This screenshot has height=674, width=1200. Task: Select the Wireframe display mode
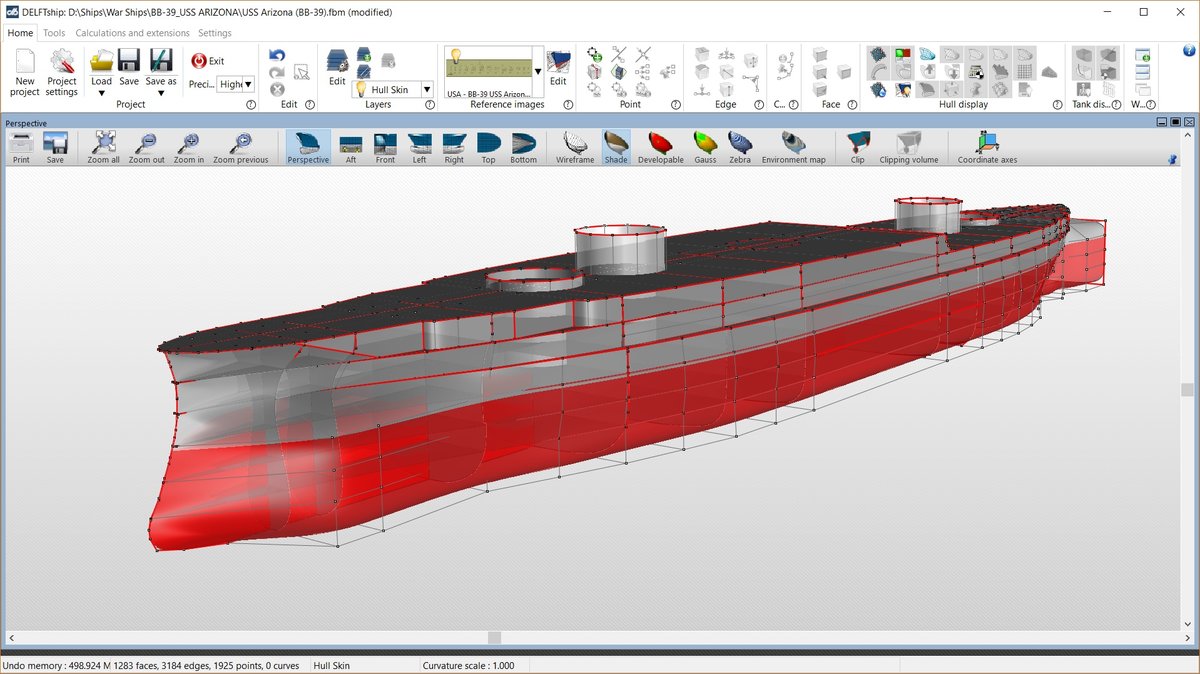click(x=575, y=146)
